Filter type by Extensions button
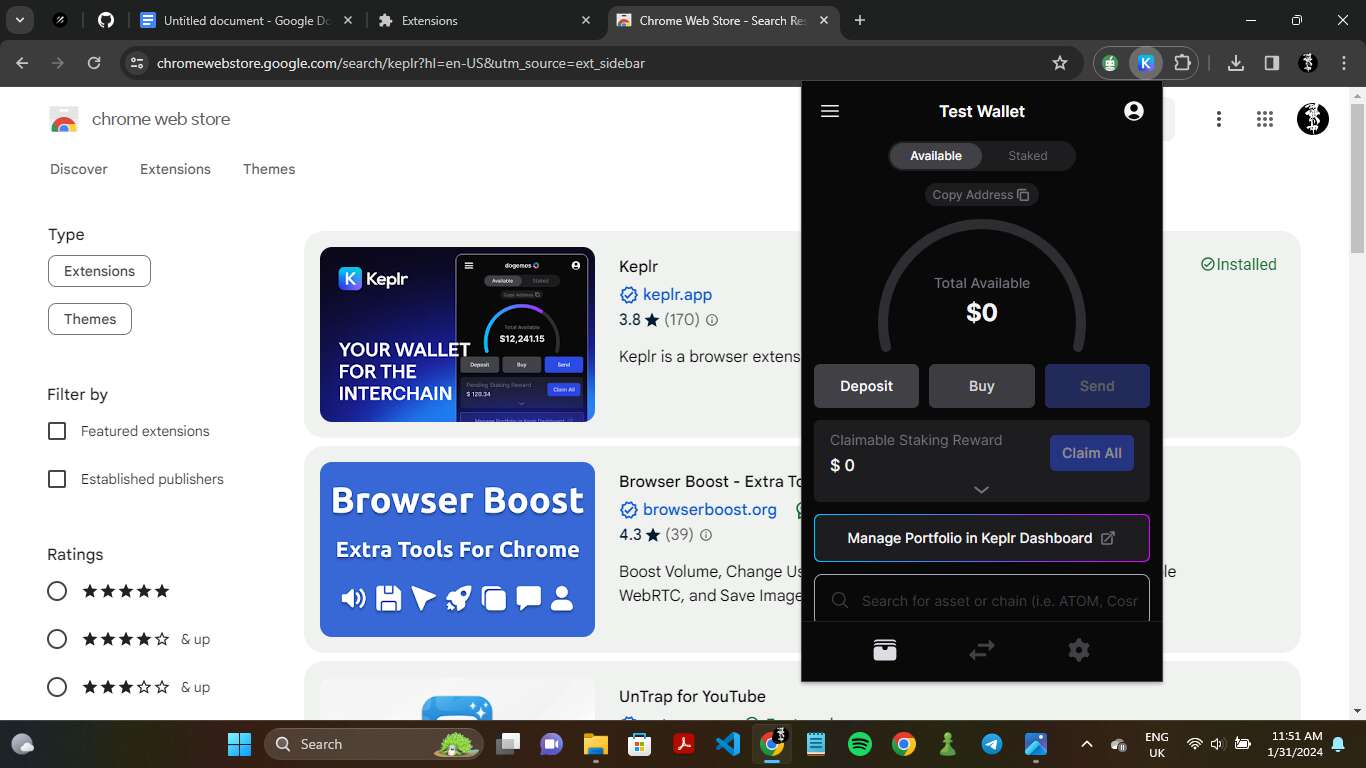This screenshot has height=768, width=1366. pyautogui.click(x=99, y=271)
